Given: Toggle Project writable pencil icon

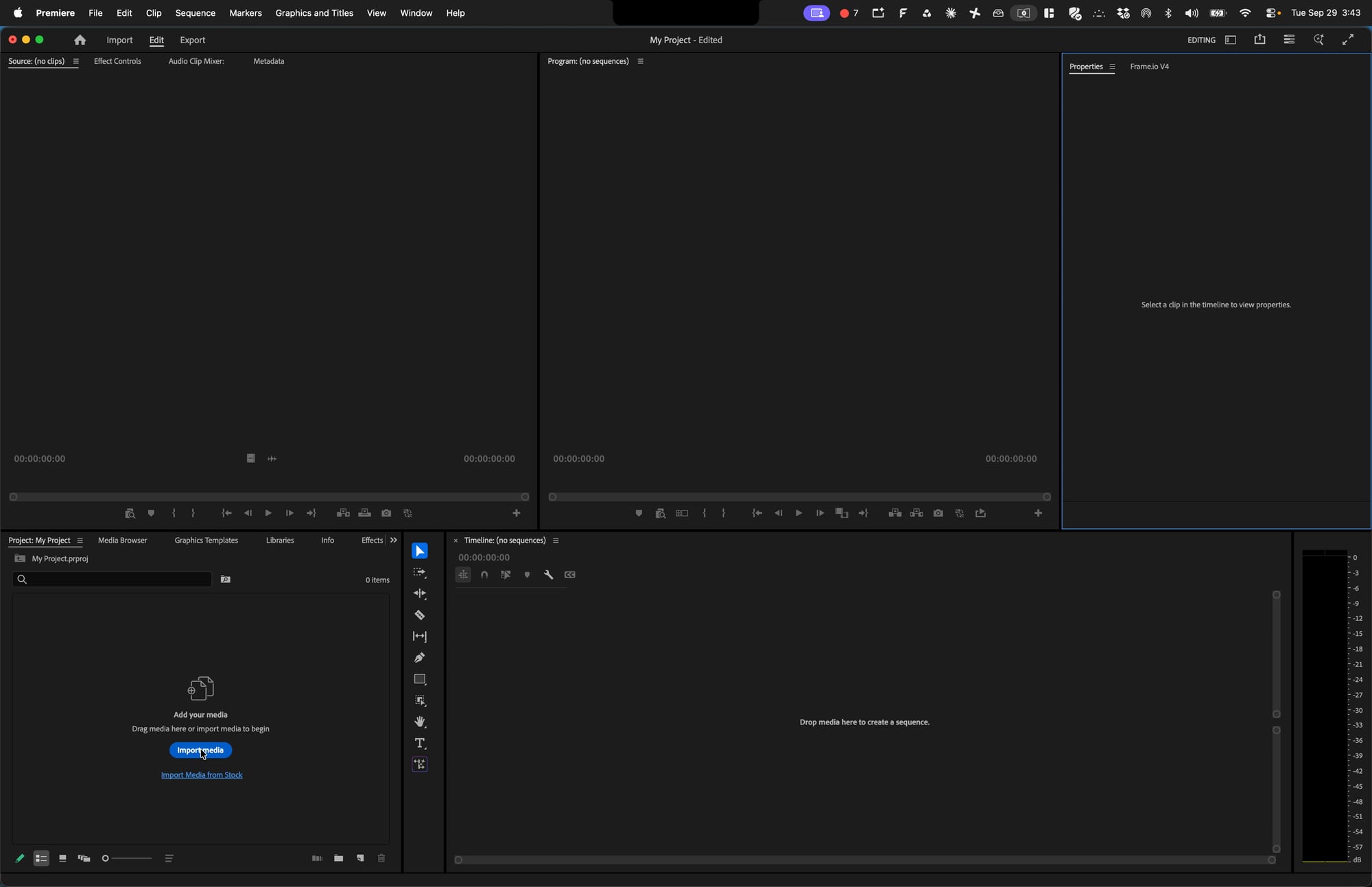Looking at the screenshot, I should pyautogui.click(x=19, y=858).
